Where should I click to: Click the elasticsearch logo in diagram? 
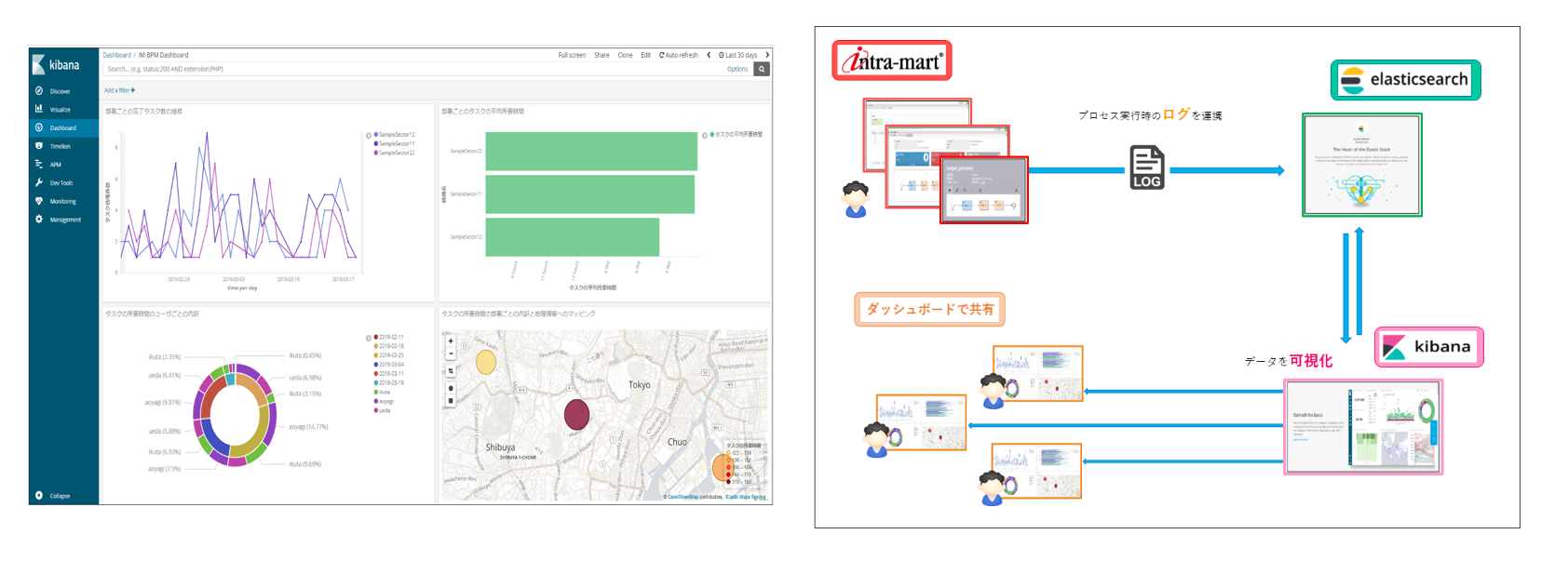[1406, 80]
